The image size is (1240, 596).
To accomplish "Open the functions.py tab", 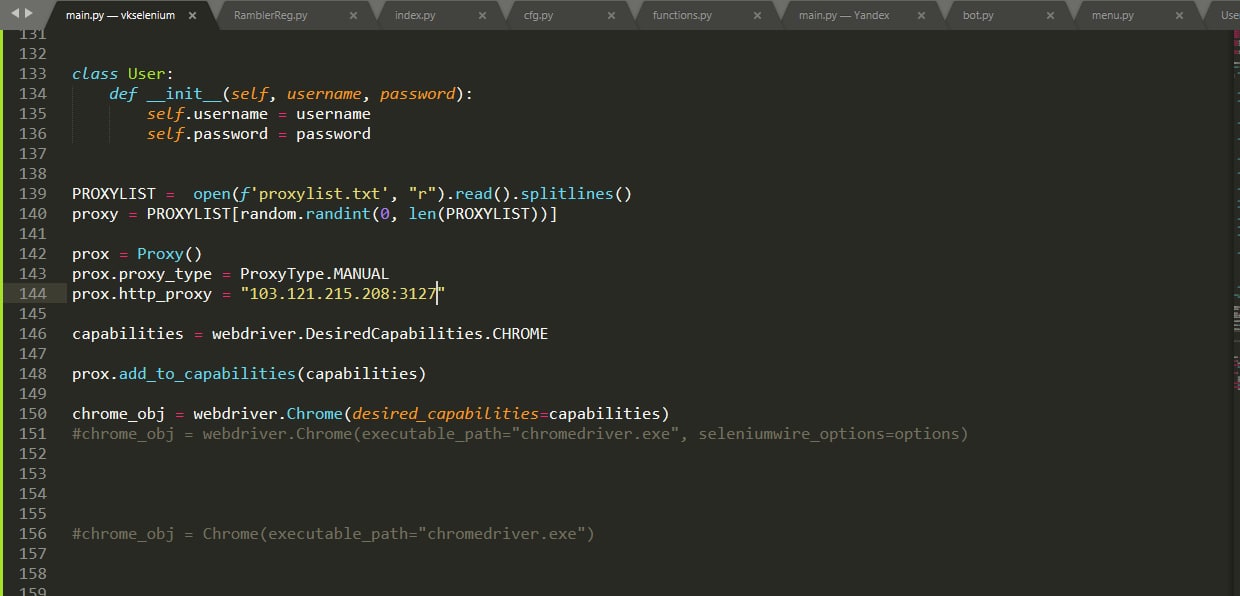I will click(682, 16).
